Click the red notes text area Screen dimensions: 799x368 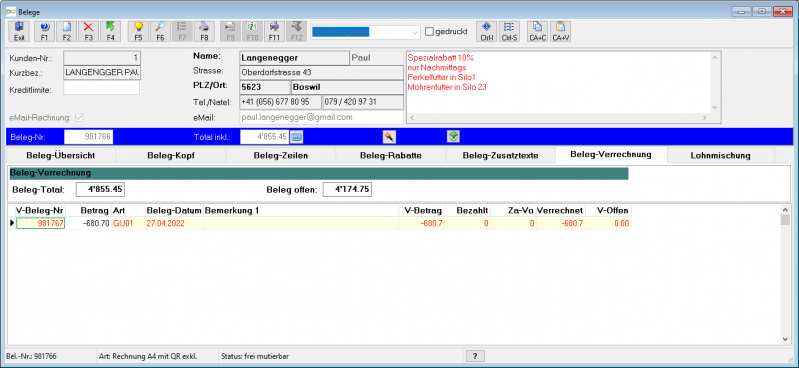tap(558, 82)
